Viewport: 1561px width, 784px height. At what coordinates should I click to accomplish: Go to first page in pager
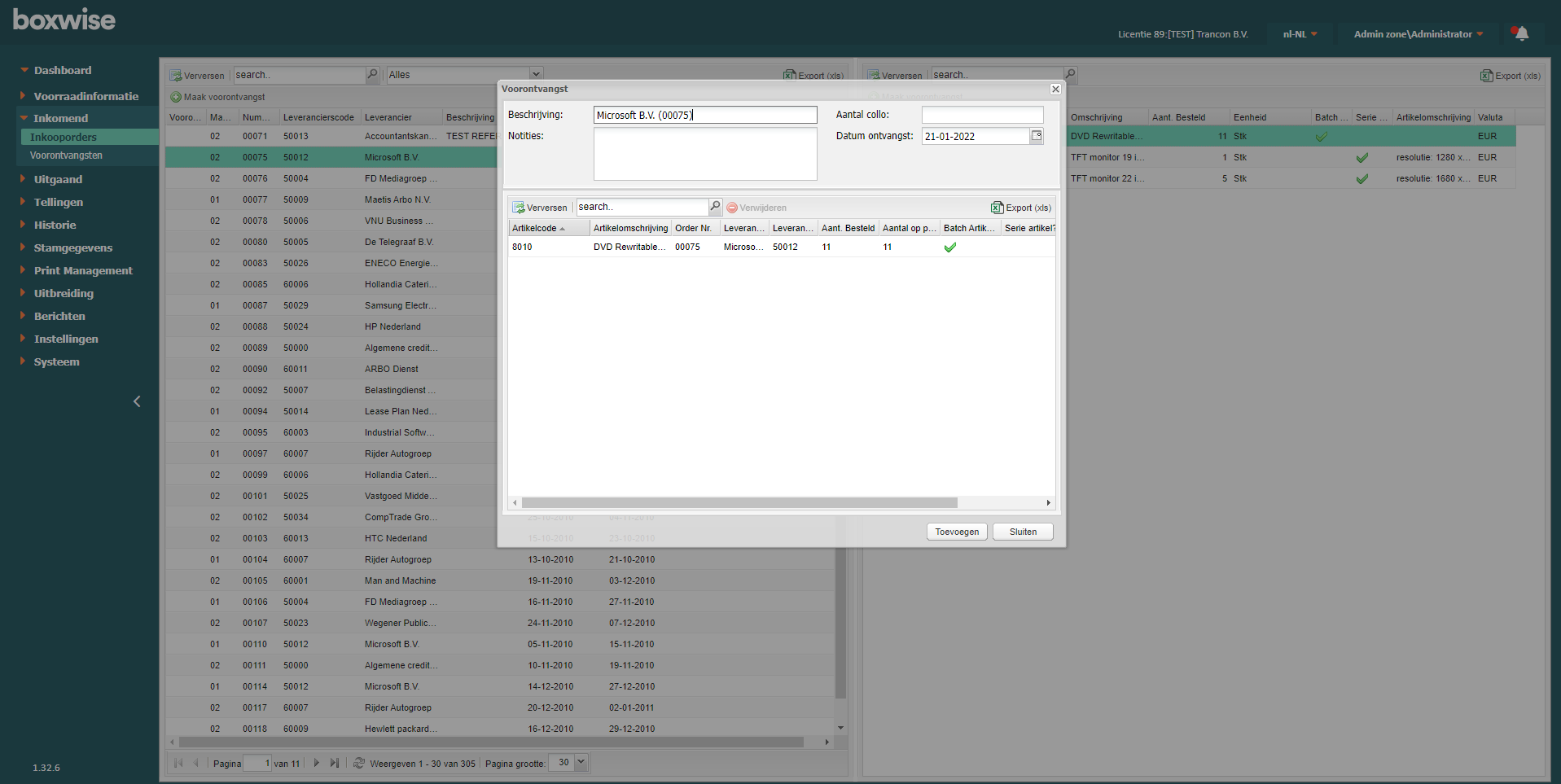[178, 763]
